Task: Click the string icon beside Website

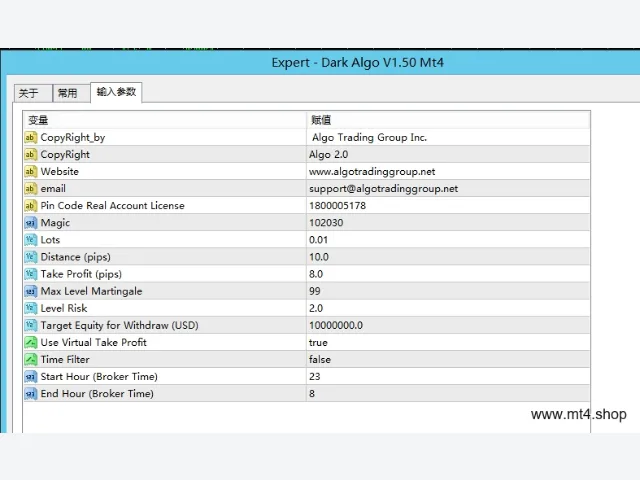Action: 31,172
